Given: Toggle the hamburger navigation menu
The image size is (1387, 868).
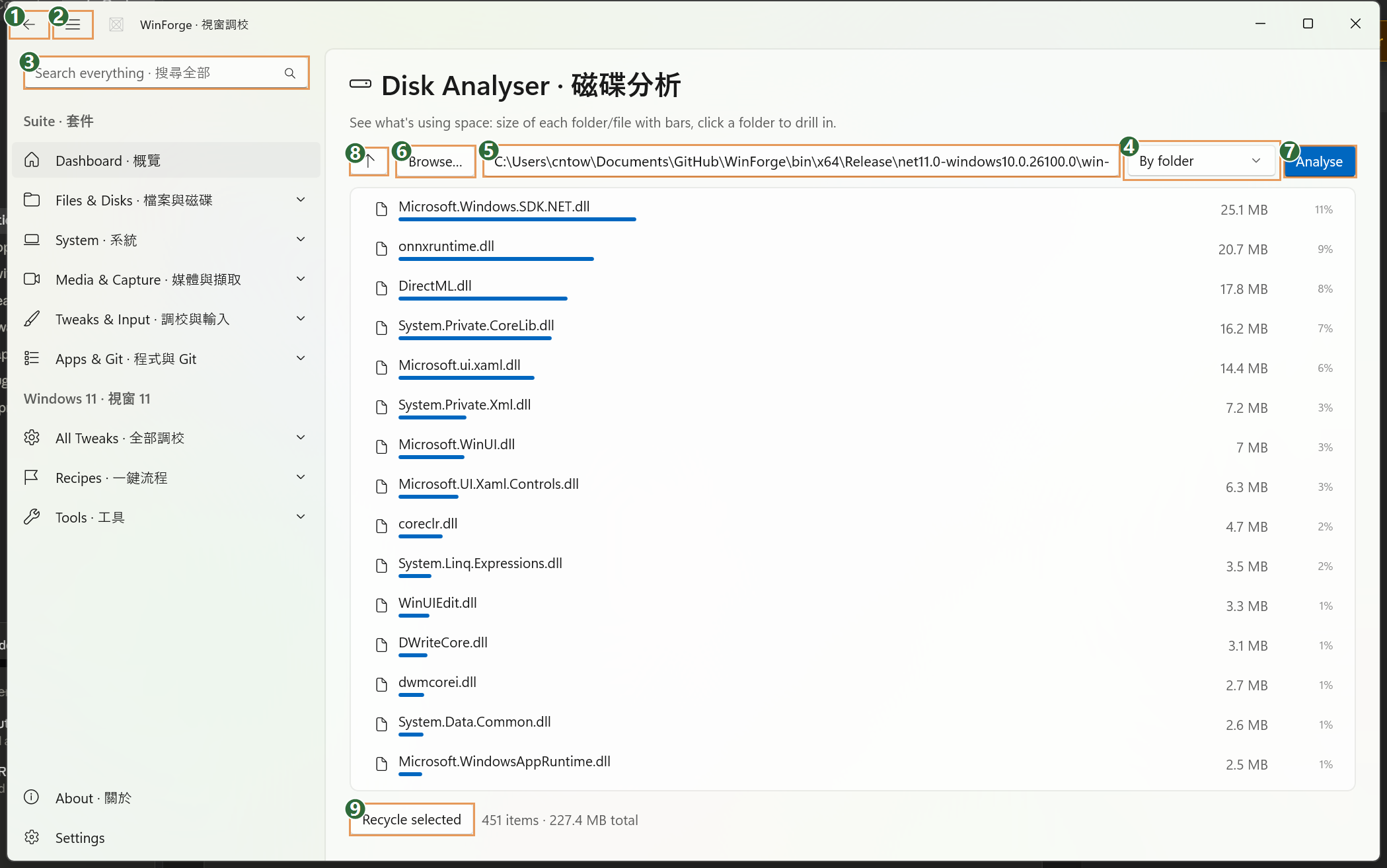Looking at the screenshot, I should pos(73,24).
